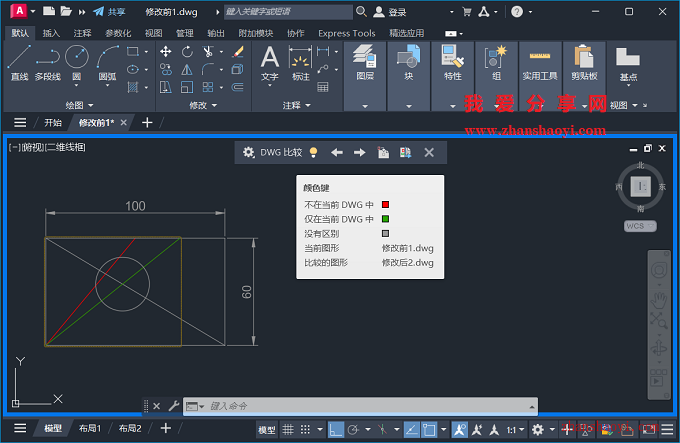The height and width of the screenshot is (443, 680).
Task: Select the Polyline (多段线) tool
Action: point(48,62)
